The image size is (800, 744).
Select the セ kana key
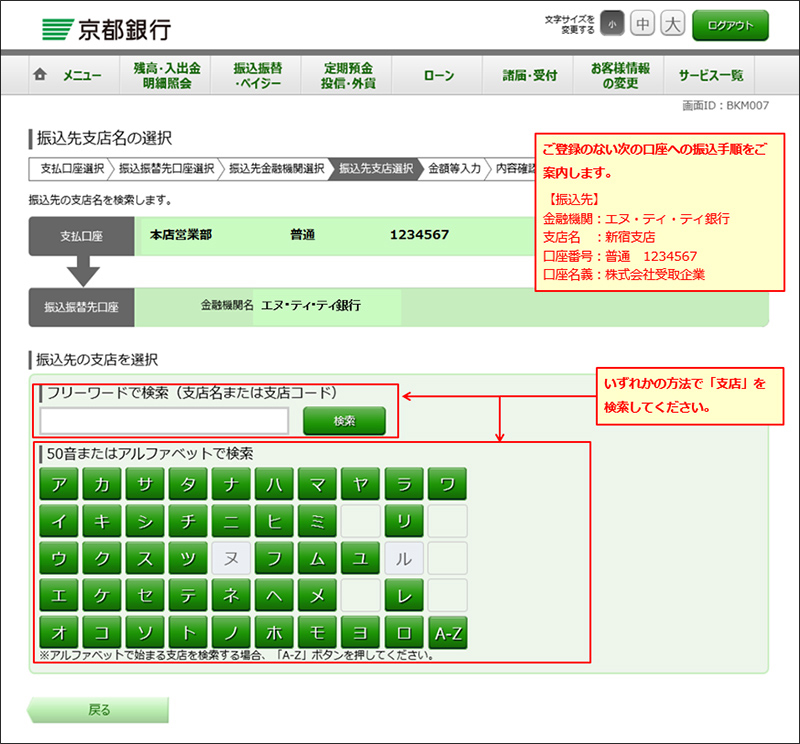pos(145,595)
